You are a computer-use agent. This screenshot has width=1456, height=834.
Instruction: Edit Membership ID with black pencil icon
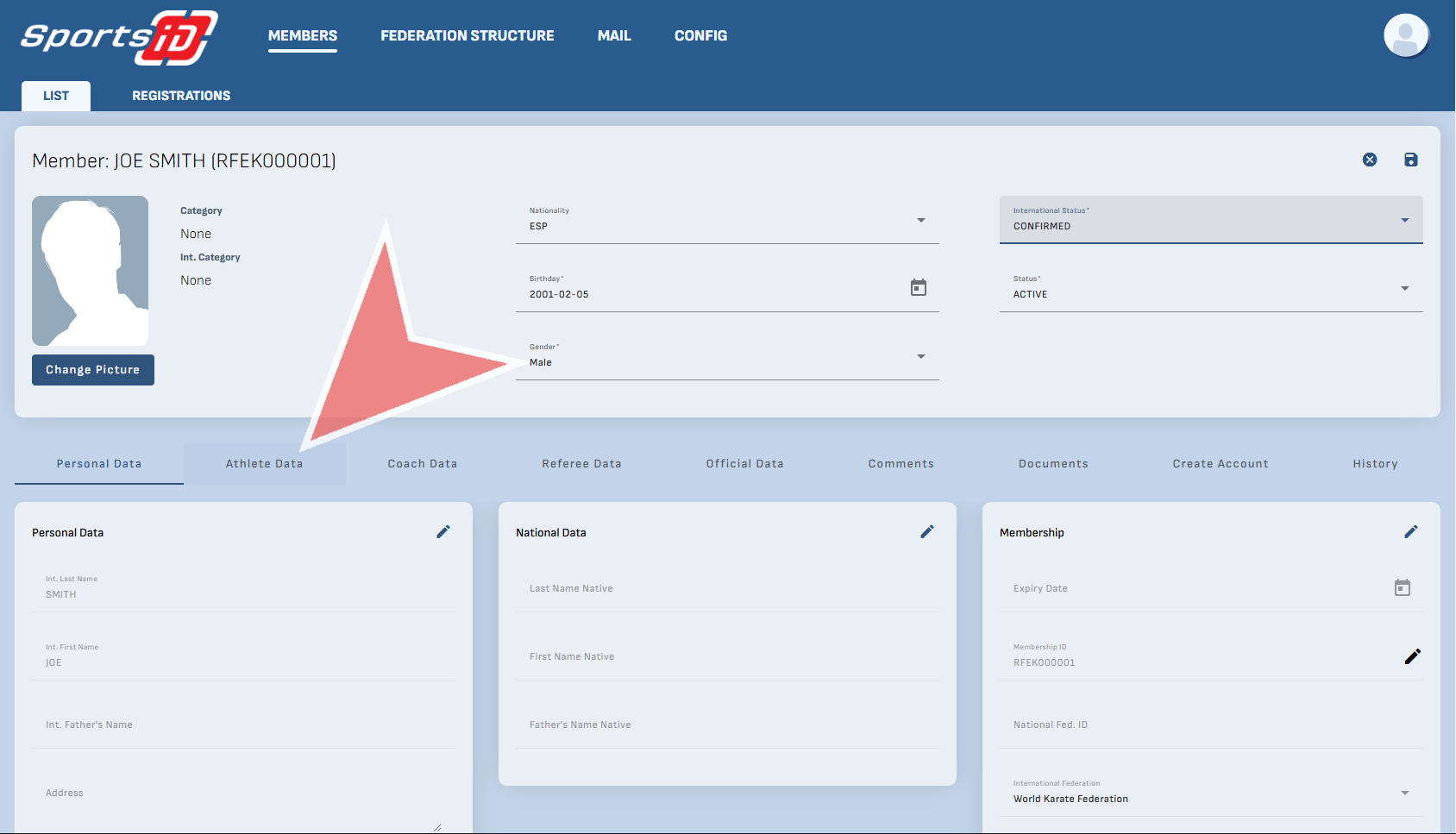click(x=1412, y=656)
